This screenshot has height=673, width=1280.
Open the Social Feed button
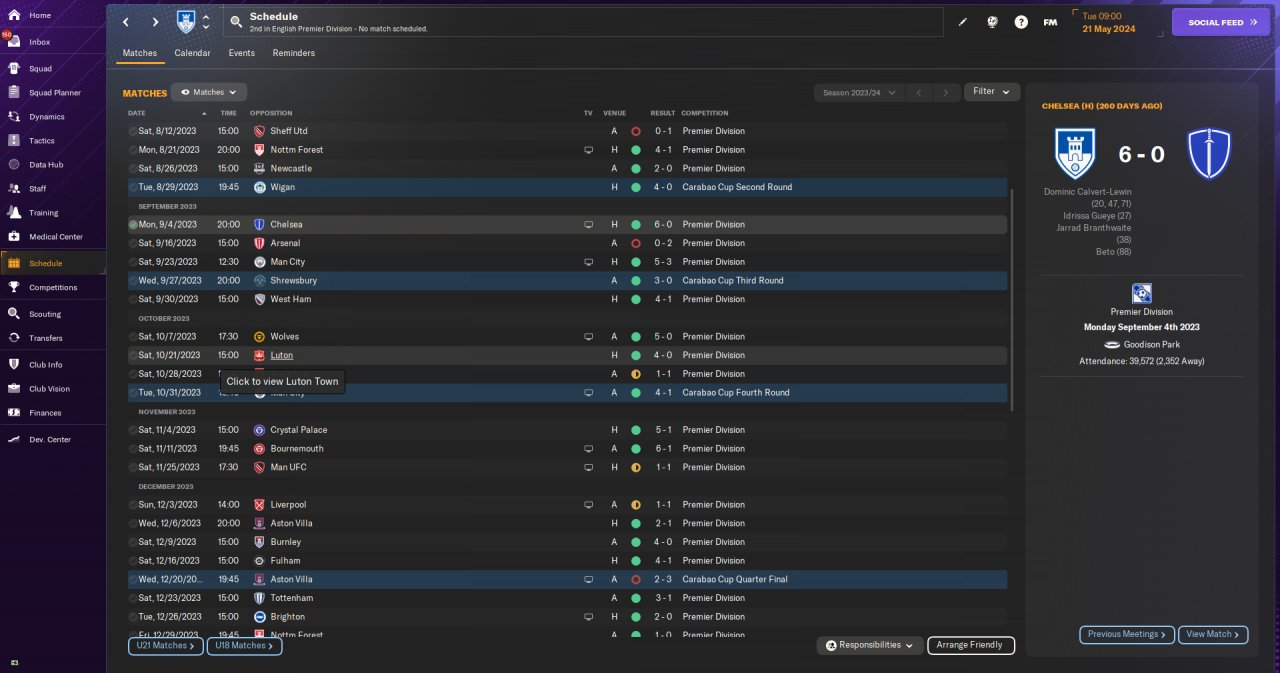pos(1220,22)
